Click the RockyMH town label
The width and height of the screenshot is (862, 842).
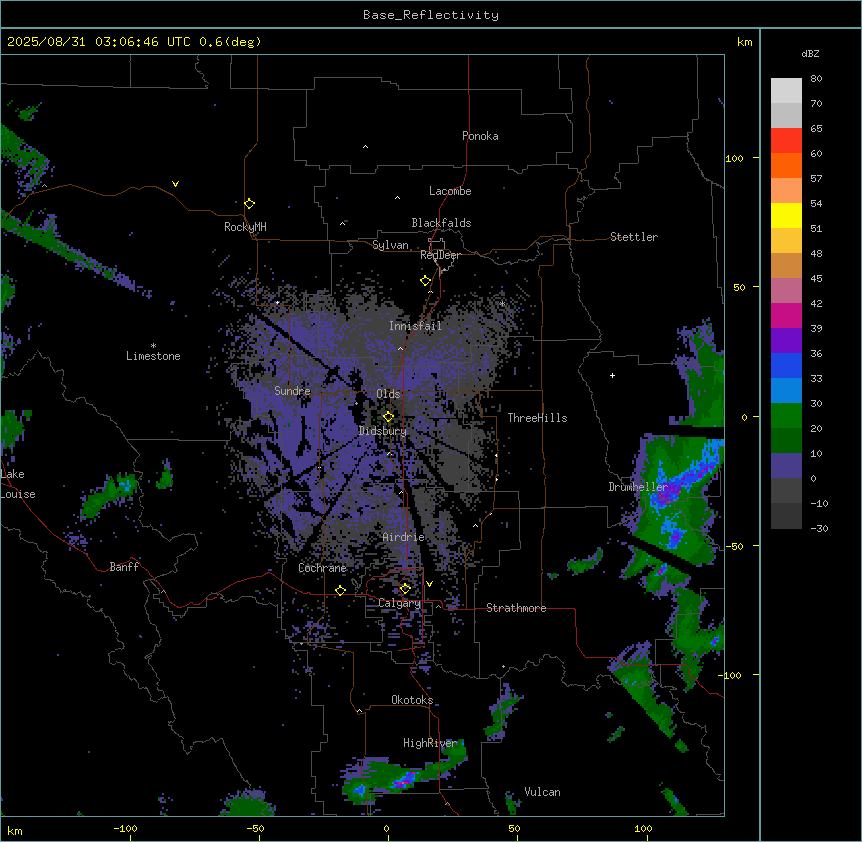(245, 227)
